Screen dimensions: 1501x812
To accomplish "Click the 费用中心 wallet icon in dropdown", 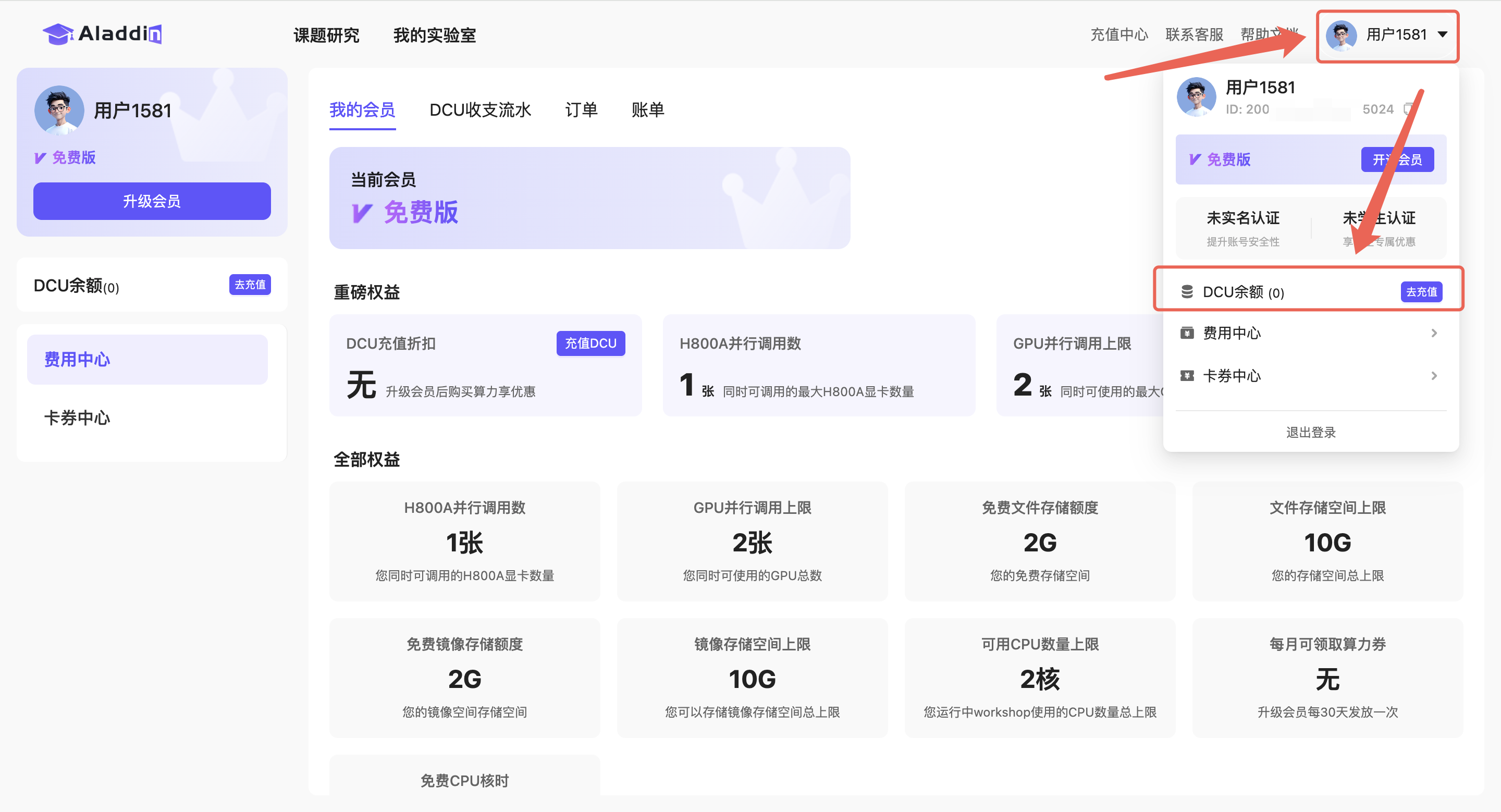I will click(x=1187, y=333).
